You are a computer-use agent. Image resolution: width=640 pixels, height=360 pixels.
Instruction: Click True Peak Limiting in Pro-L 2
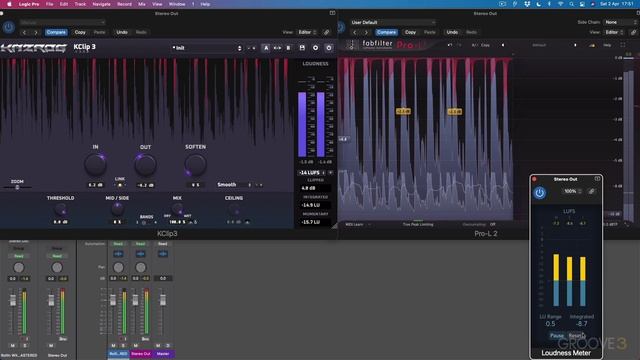(418, 224)
